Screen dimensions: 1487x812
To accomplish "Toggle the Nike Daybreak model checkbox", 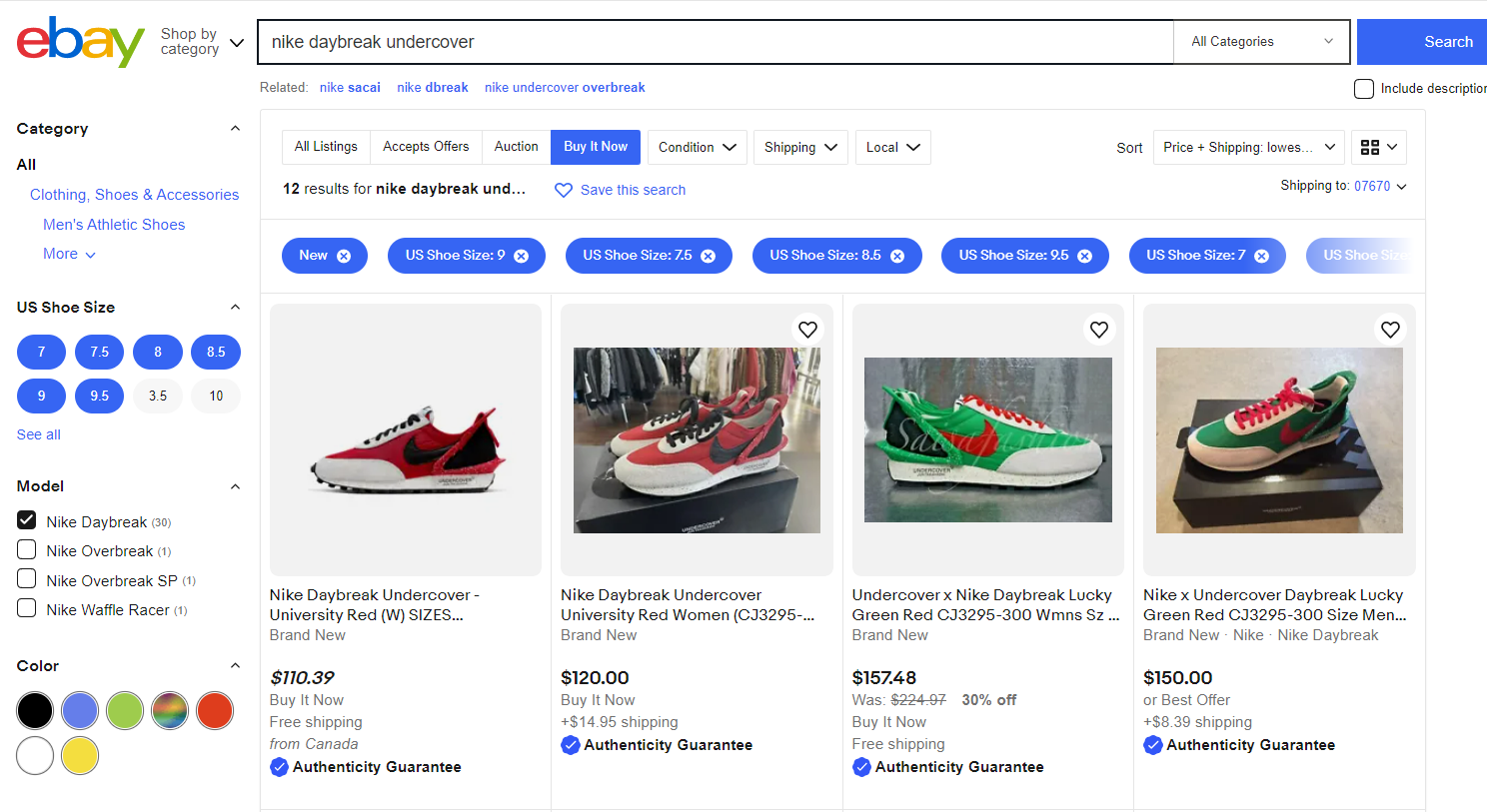I will tap(27, 520).
